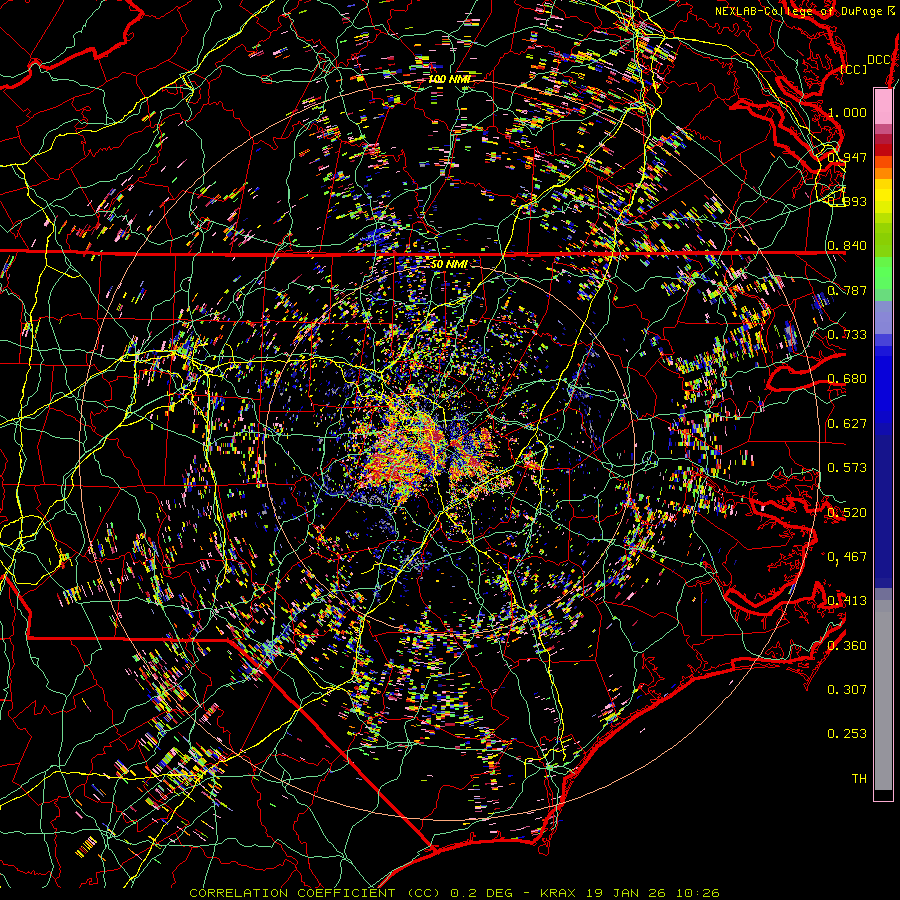Pick the bright green color bar segment
The image size is (900, 900).
pyautogui.click(x=883, y=273)
